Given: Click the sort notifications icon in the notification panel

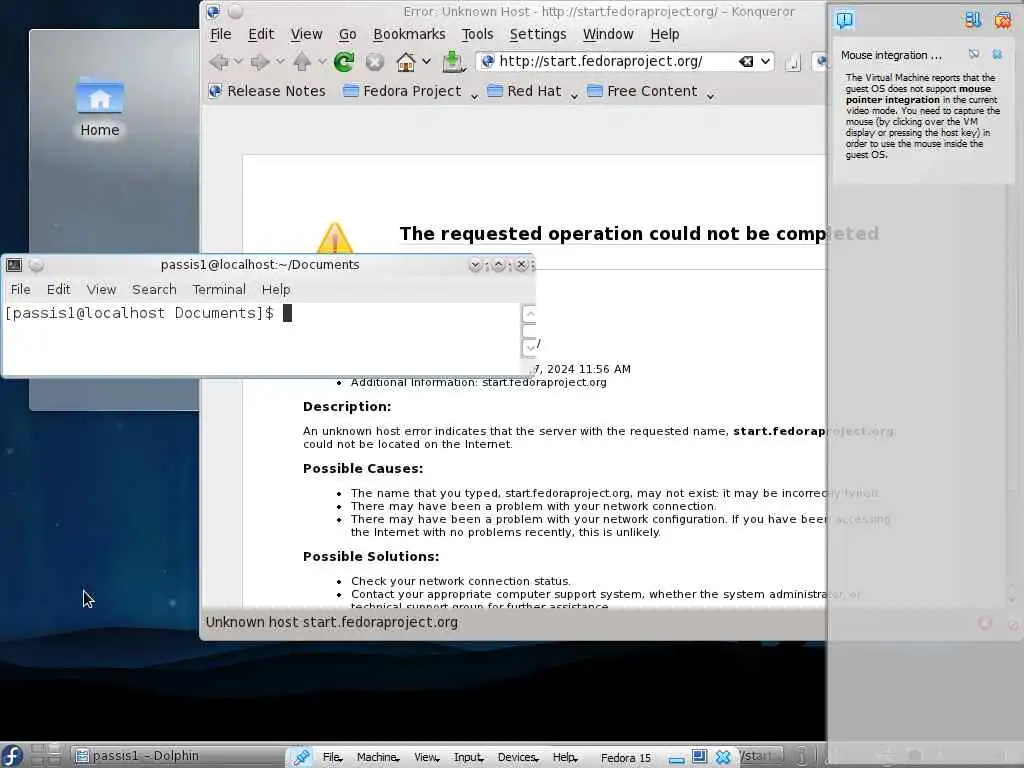Looking at the screenshot, I should (973, 20).
